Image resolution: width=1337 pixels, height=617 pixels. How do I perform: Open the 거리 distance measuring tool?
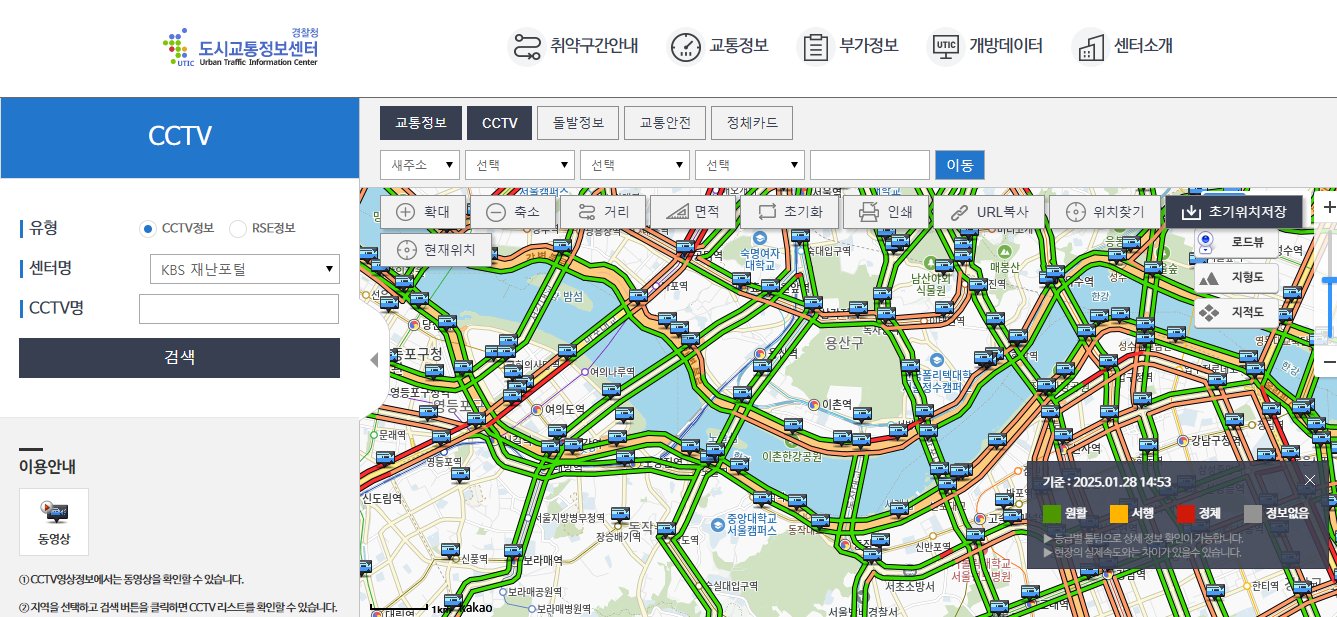(601, 211)
